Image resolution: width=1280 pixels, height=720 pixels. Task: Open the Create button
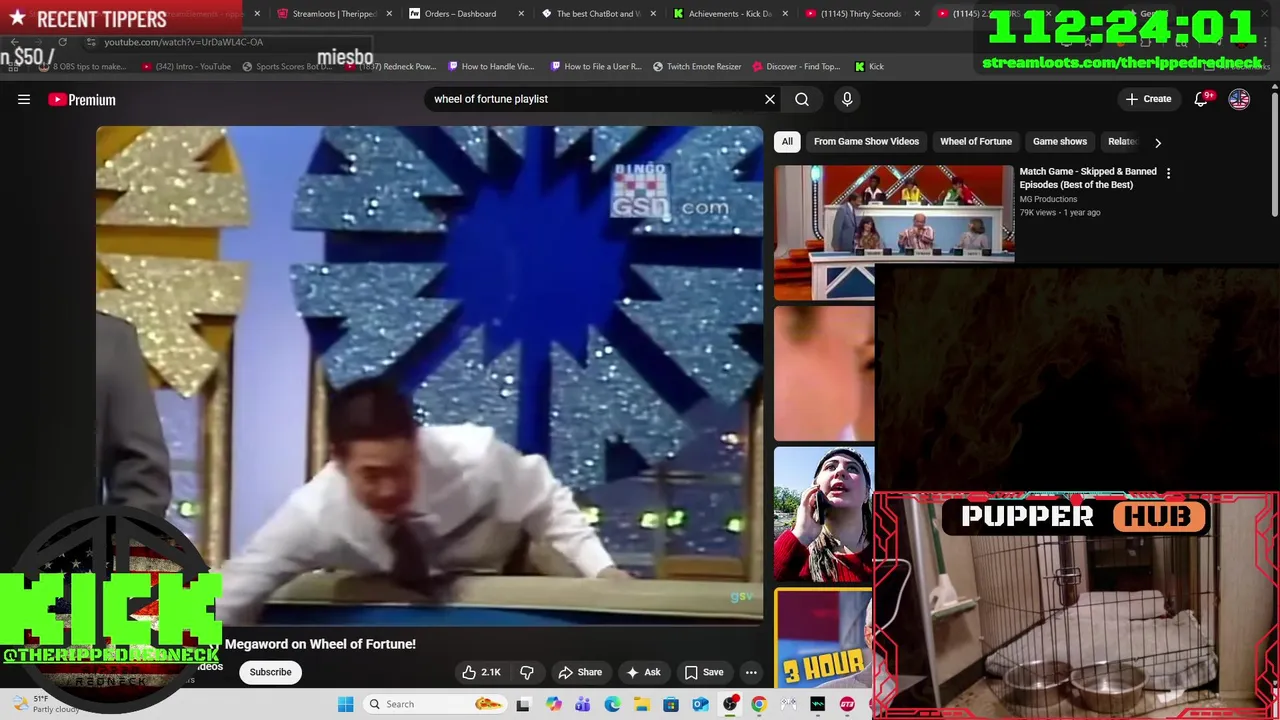coord(1148,99)
